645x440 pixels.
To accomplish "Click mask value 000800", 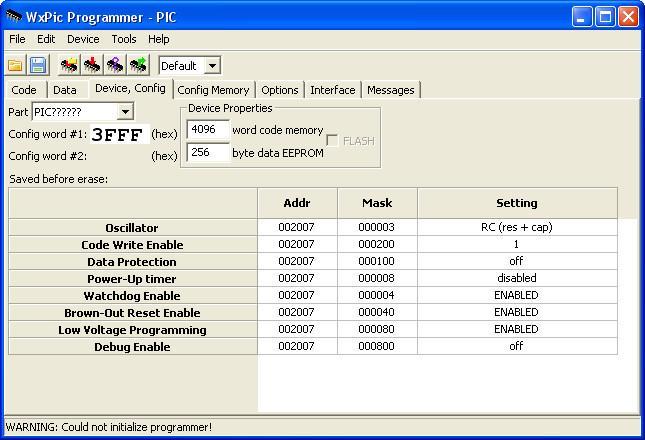I will pyautogui.click(x=377, y=346).
